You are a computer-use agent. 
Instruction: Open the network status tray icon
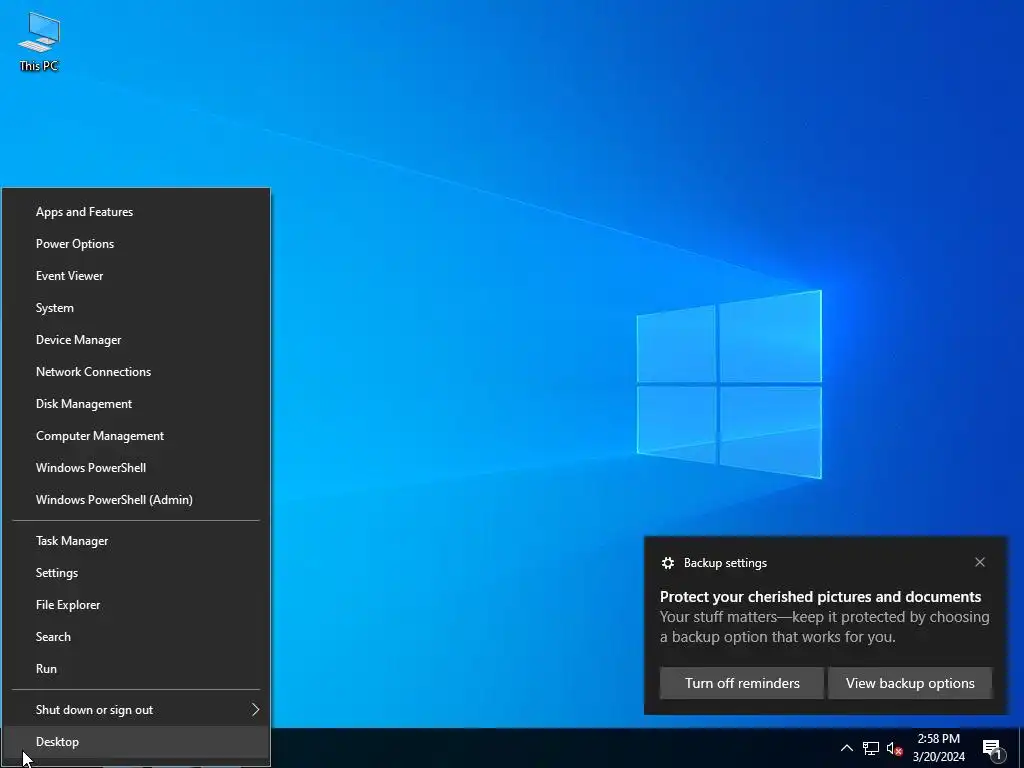871,748
